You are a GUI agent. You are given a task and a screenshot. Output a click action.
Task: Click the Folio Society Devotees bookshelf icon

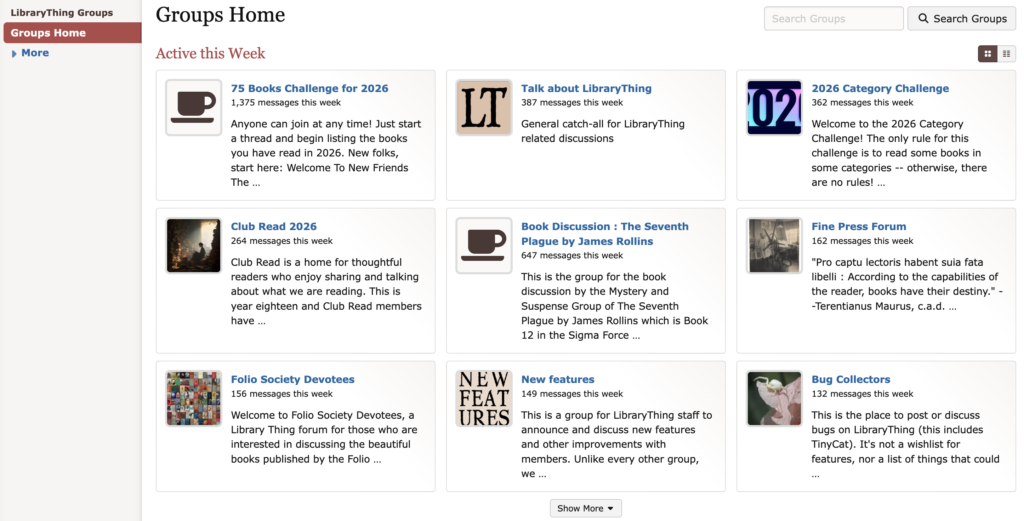[193, 398]
